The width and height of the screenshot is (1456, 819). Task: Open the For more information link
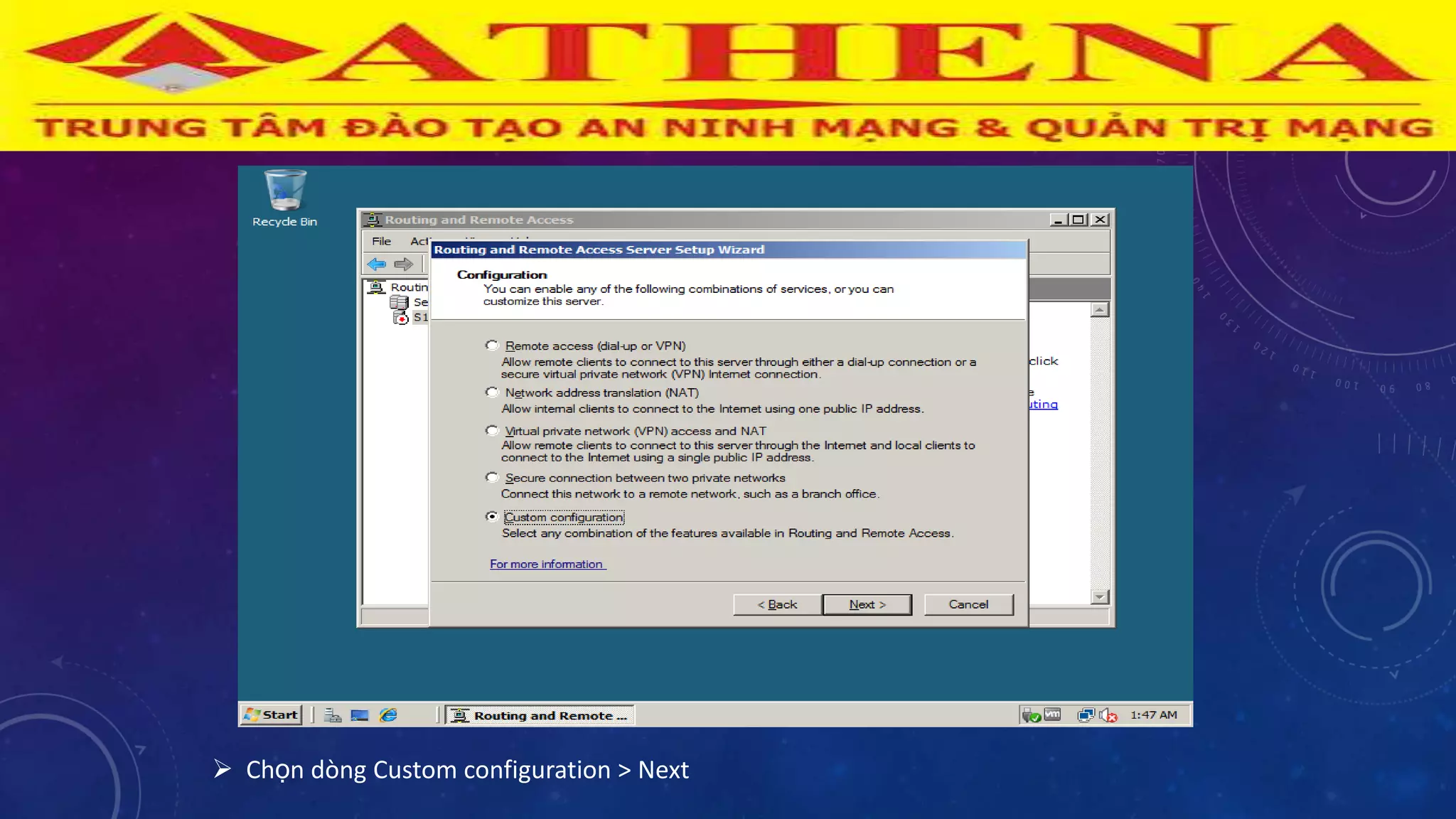[547, 564]
